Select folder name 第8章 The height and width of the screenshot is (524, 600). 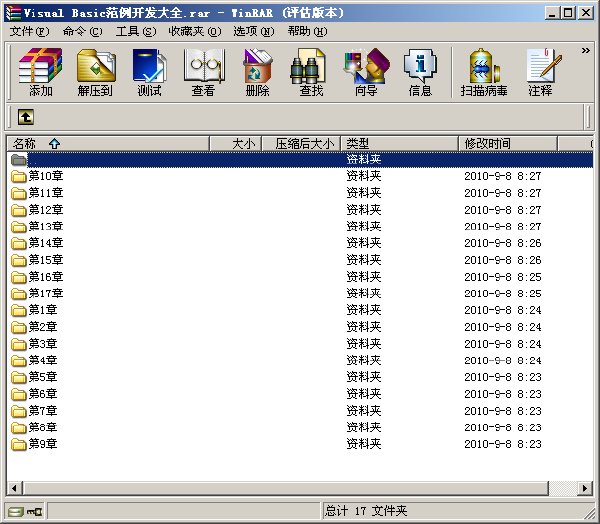coord(43,427)
